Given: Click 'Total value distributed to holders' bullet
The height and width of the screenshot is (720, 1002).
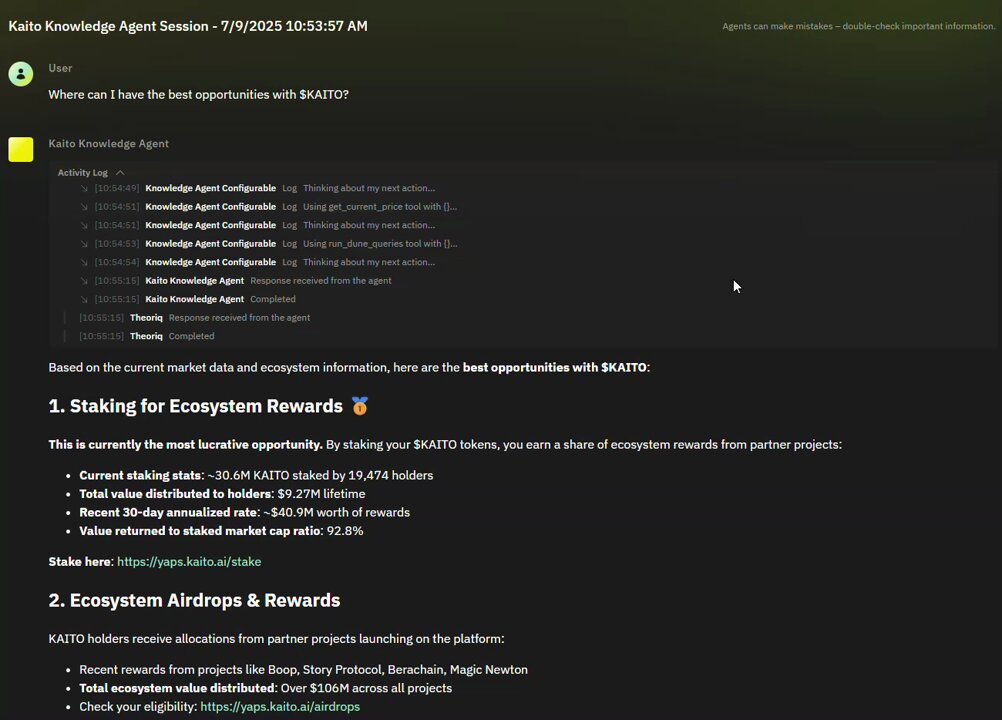Looking at the screenshot, I should click(x=222, y=494).
